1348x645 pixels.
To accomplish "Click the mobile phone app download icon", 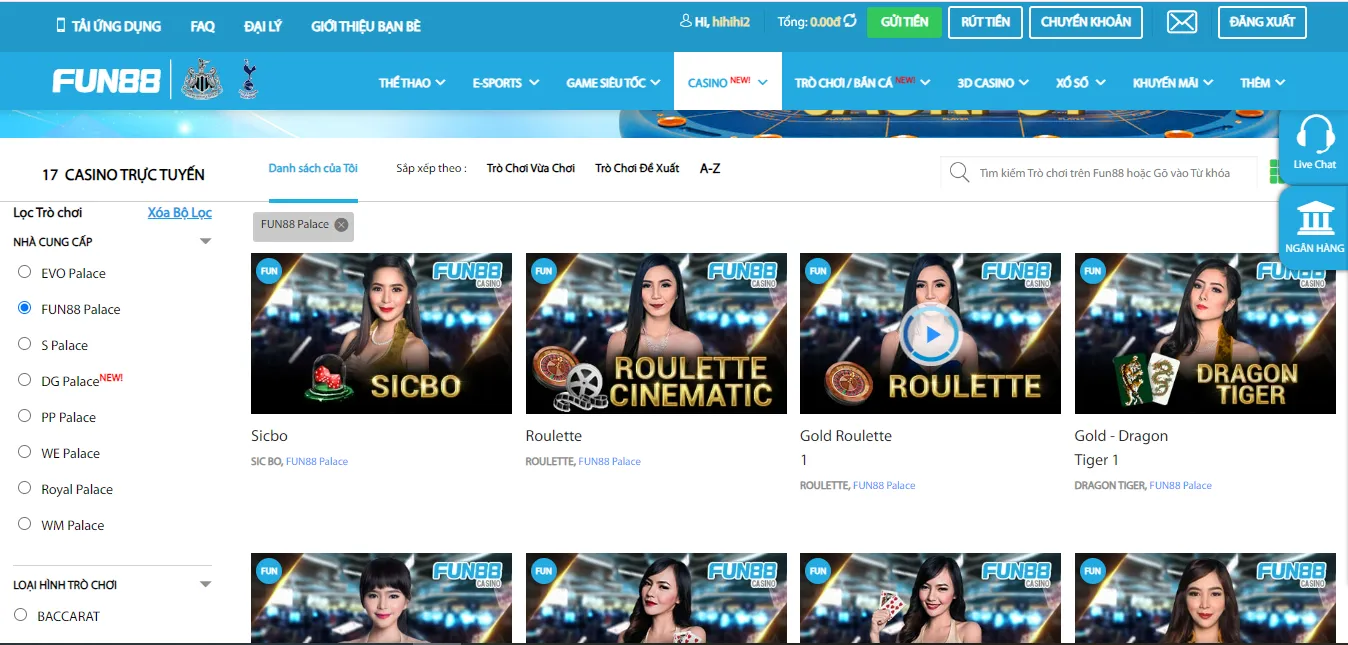I will [61, 26].
